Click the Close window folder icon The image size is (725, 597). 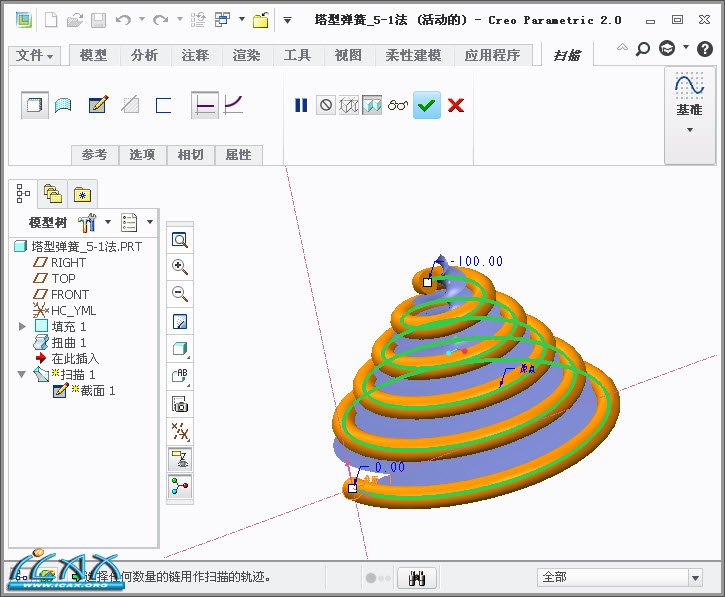click(x=260, y=20)
